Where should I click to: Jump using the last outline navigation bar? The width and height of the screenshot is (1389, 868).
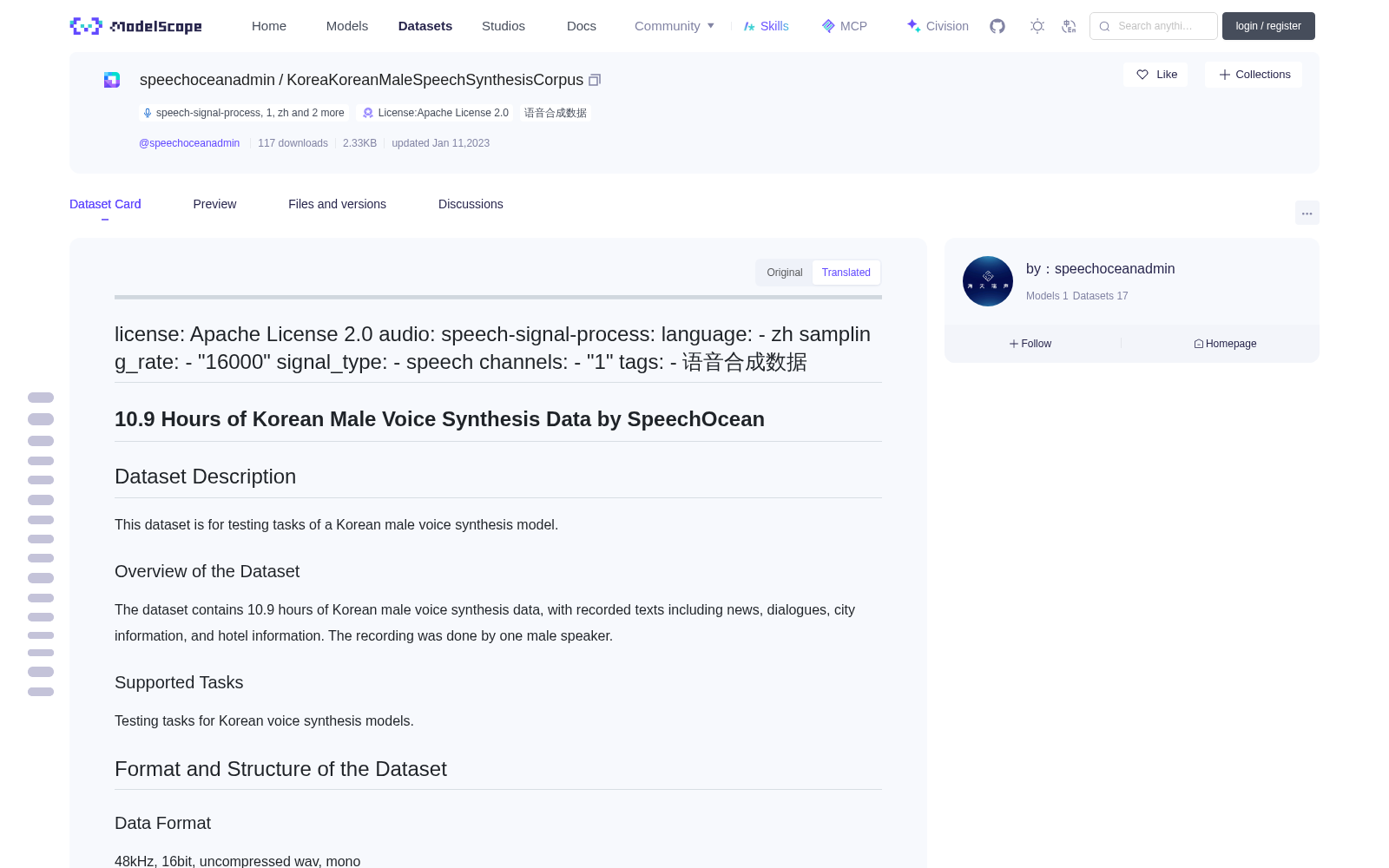click(x=41, y=692)
